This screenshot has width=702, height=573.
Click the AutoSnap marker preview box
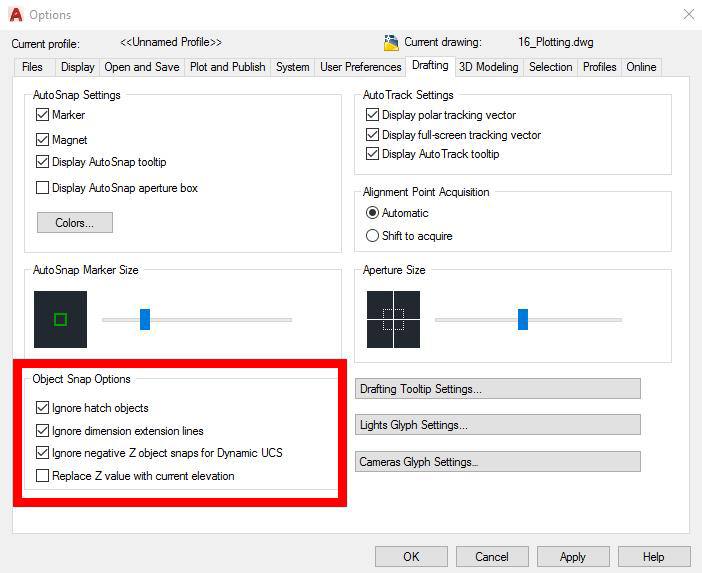pos(60,319)
